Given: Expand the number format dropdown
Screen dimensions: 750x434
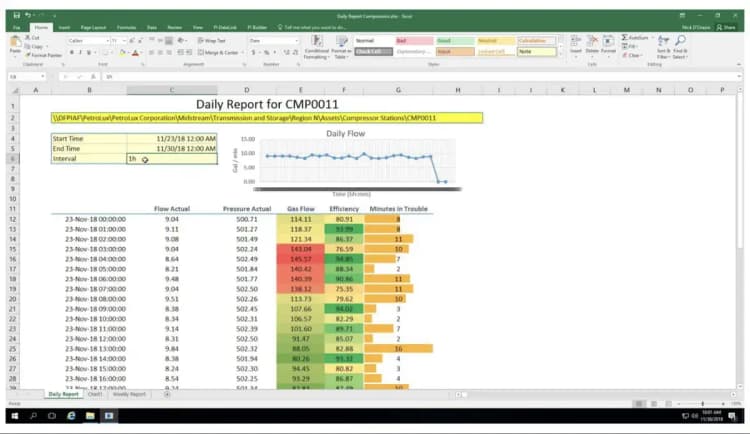Looking at the screenshot, I should click(x=295, y=40).
